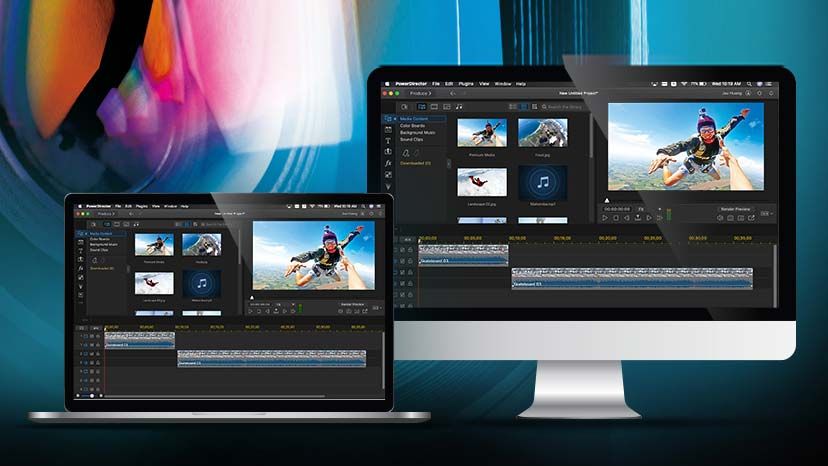Collapse library tree panel handle on iMac
Viewport: 828px width, 466px height.
tap(449, 164)
